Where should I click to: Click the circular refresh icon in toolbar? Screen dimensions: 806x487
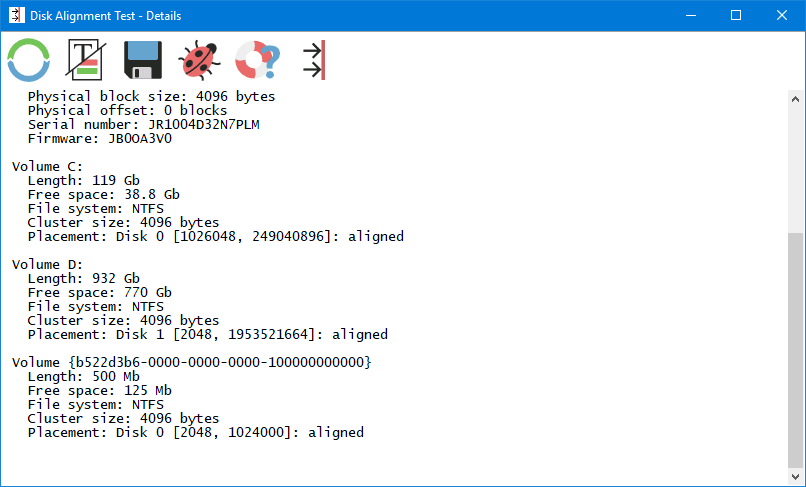click(29, 60)
